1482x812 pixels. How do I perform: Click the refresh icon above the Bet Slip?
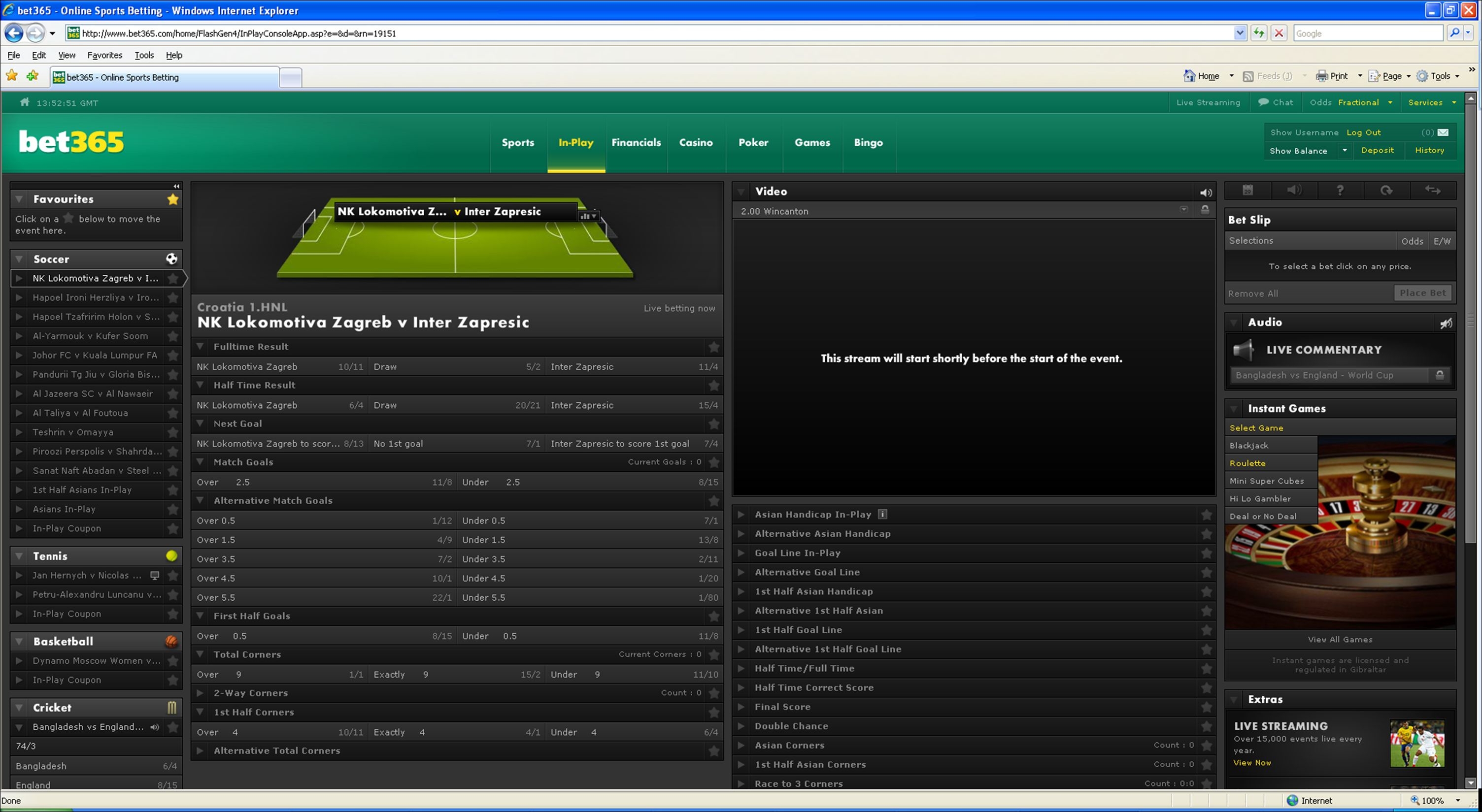click(x=1386, y=191)
